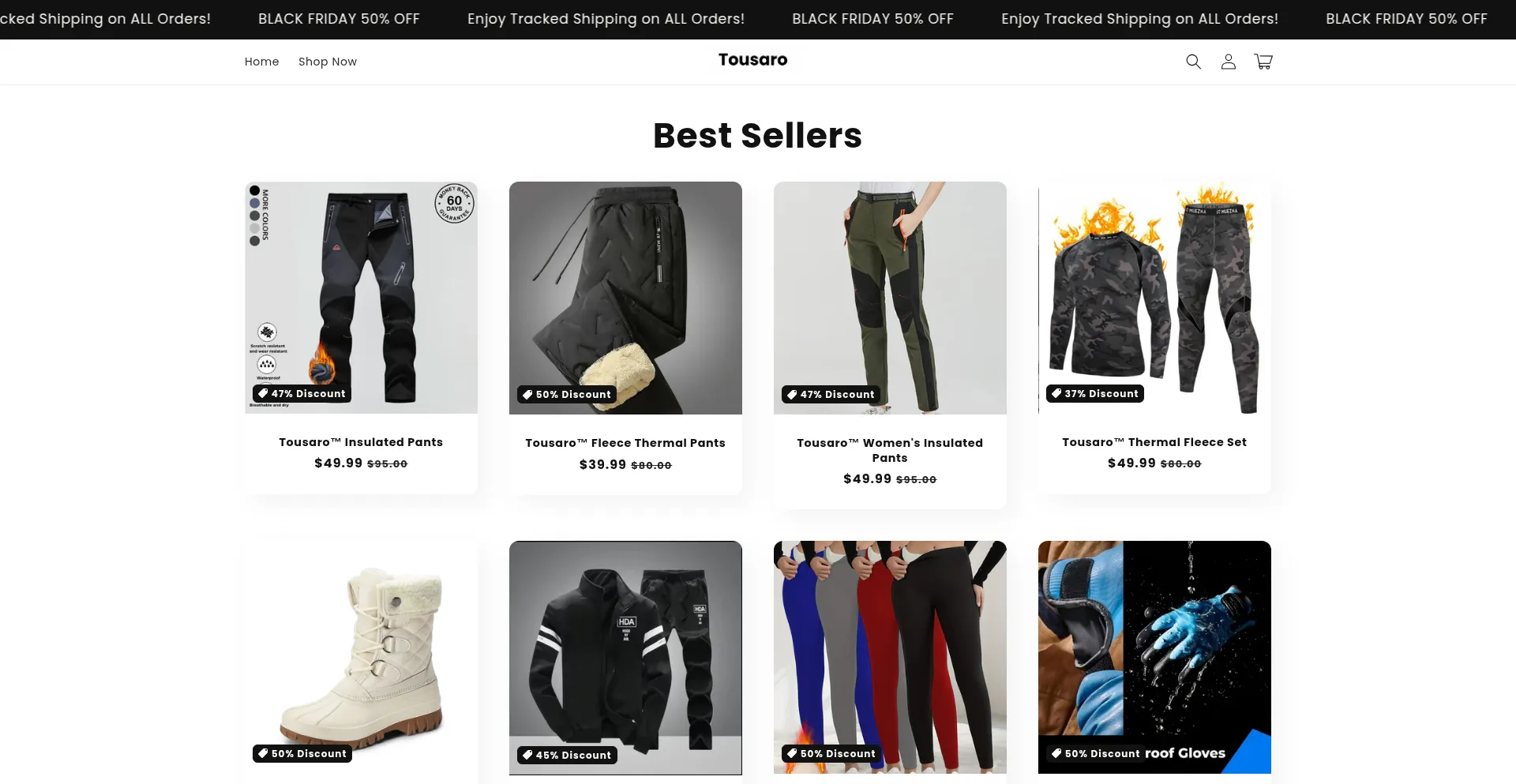Viewport: 1516px width, 784px height.
Task: Click the Tousaro store logo
Action: (752, 60)
